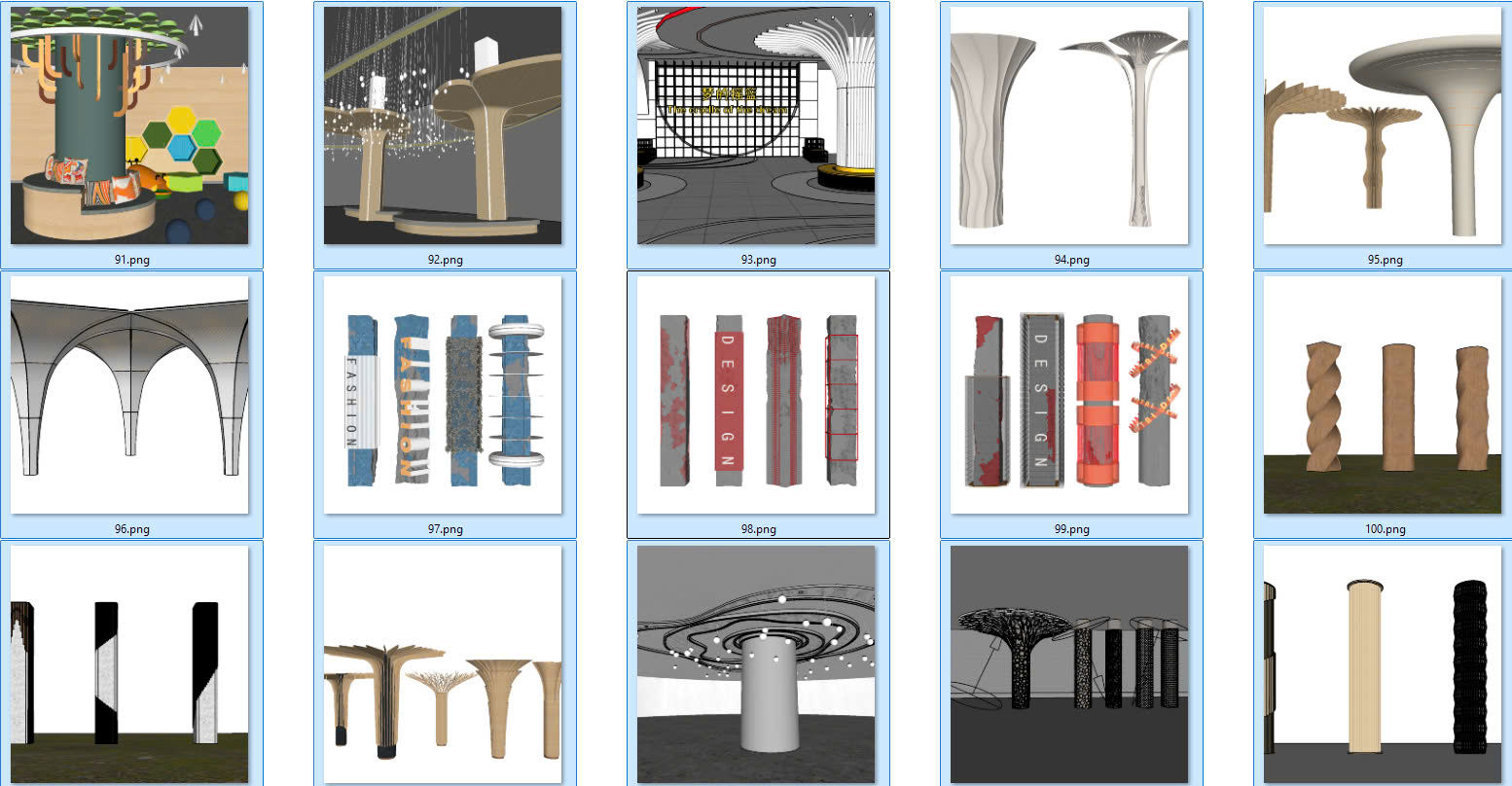The width and height of the screenshot is (1512, 786).
Task: Select the 97.png blue FASHION pillars thumbnail
Action: (x=443, y=395)
